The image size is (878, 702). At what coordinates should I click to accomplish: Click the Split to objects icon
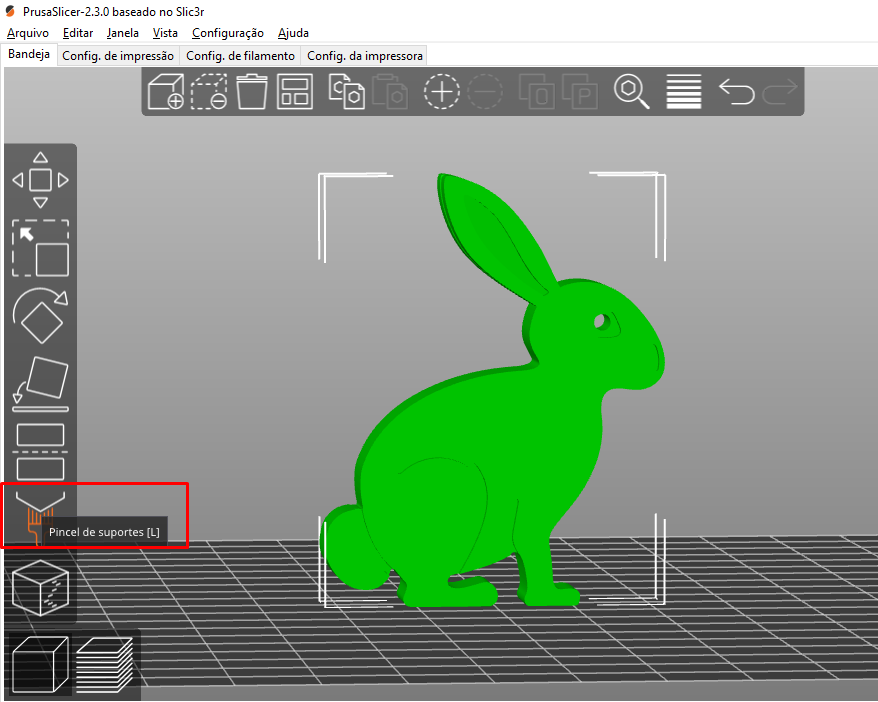(x=536, y=91)
